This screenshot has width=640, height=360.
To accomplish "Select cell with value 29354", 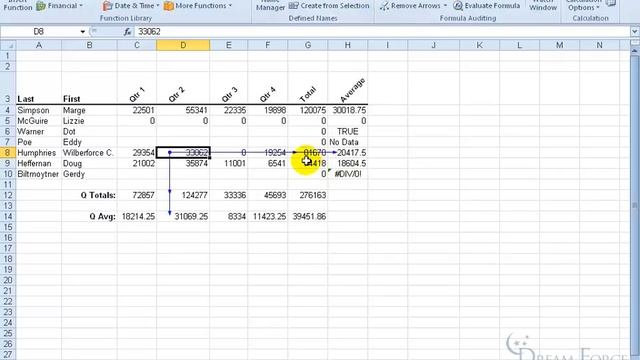I will tap(137, 153).
